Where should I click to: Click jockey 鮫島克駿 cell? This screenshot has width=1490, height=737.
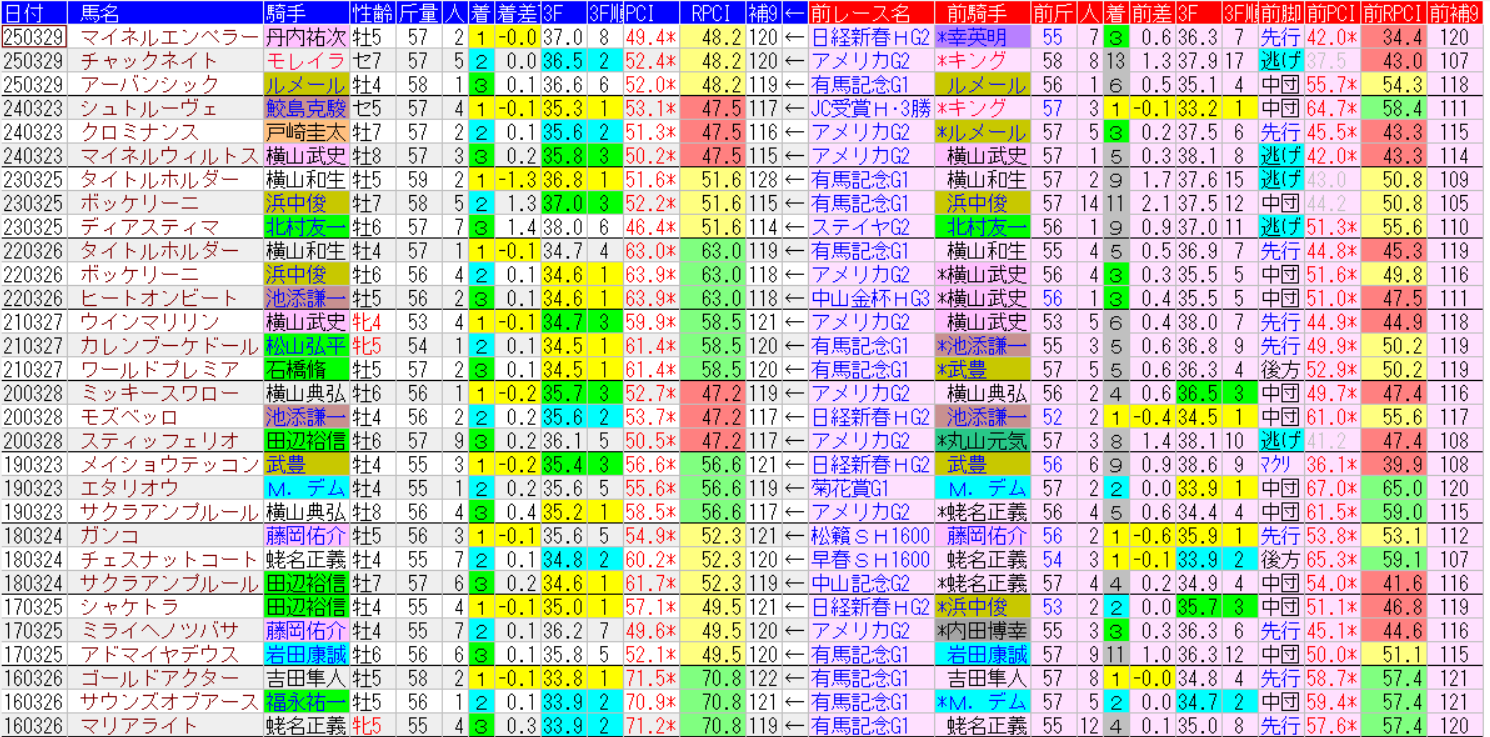pyautogui.click(x=306, y=109)
